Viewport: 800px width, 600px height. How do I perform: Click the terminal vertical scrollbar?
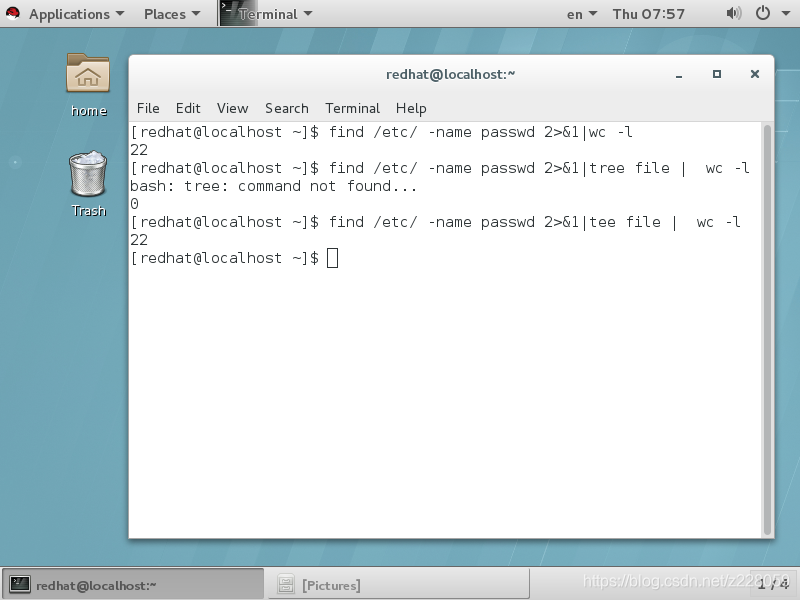pos(767,330)
